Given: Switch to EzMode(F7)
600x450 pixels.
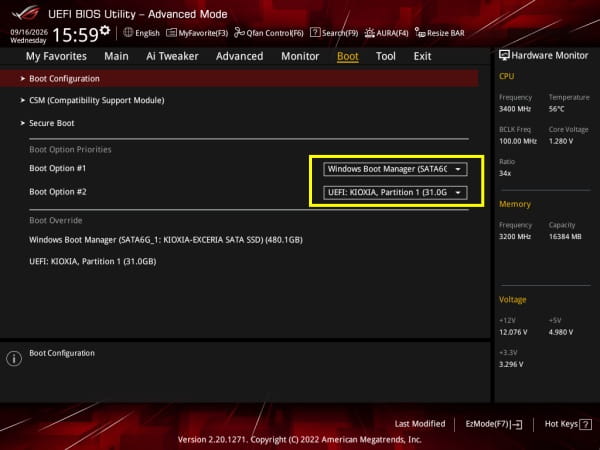Looking at the screenshot, I should (494, 424).
